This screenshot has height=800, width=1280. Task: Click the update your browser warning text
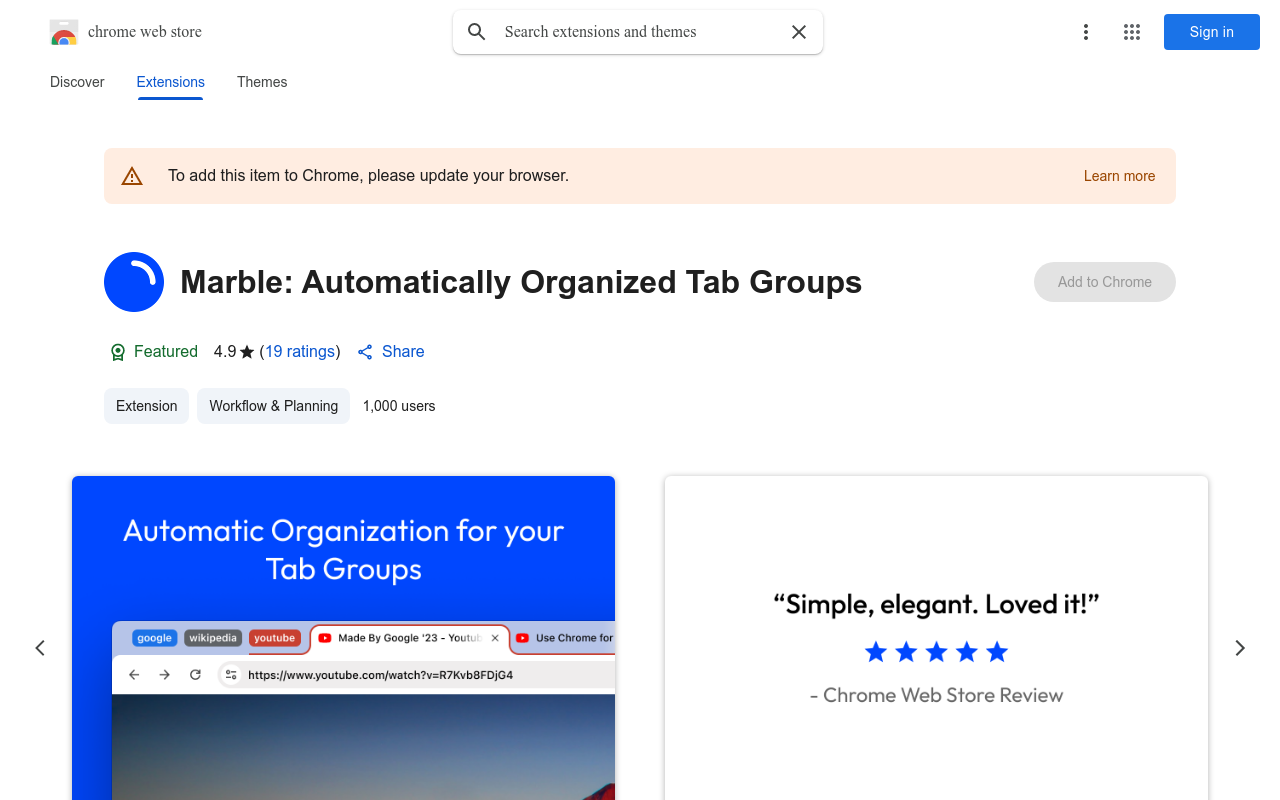point(368,176)
